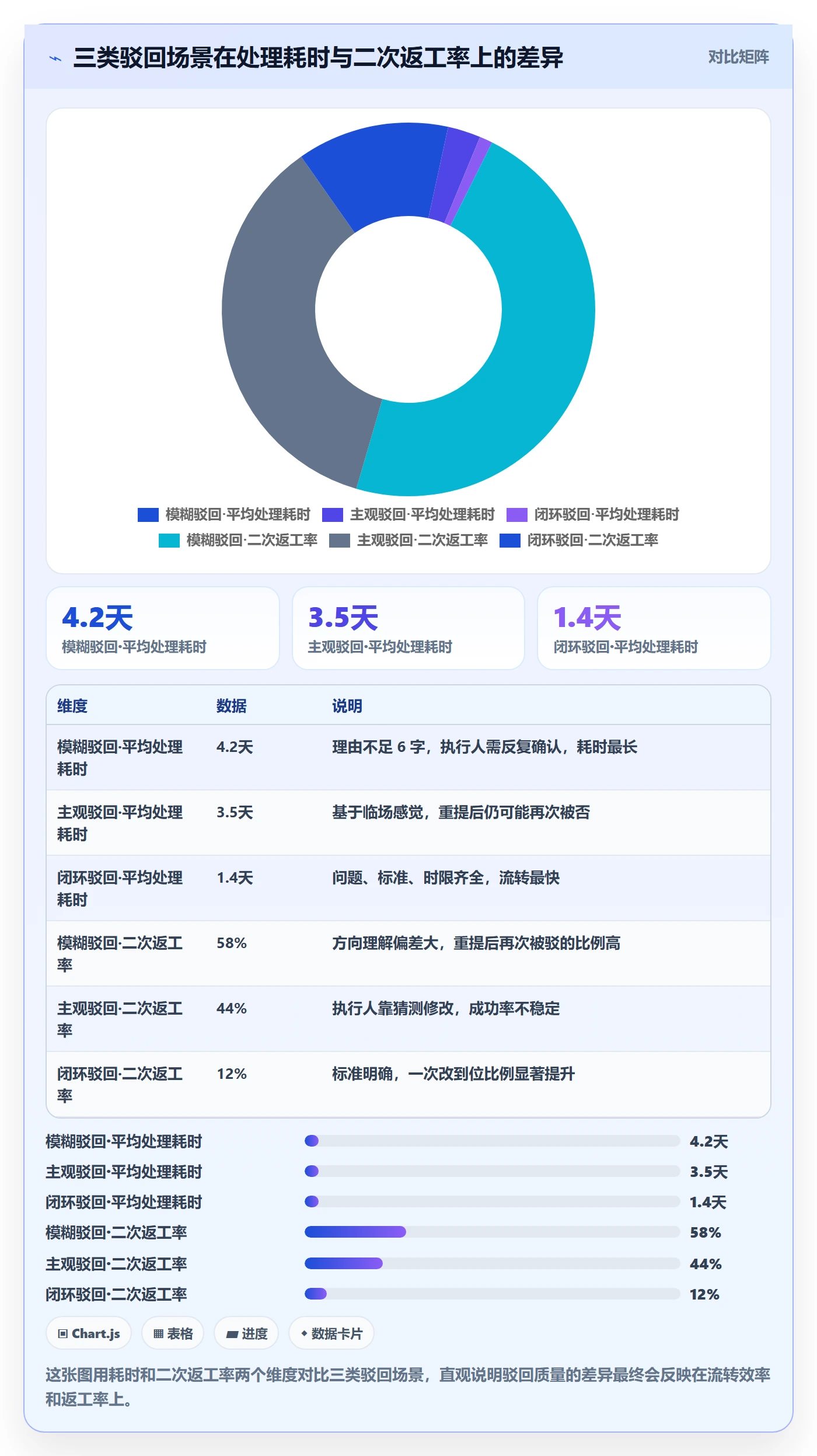Click the 进度 tag chip

[246, 1333]
